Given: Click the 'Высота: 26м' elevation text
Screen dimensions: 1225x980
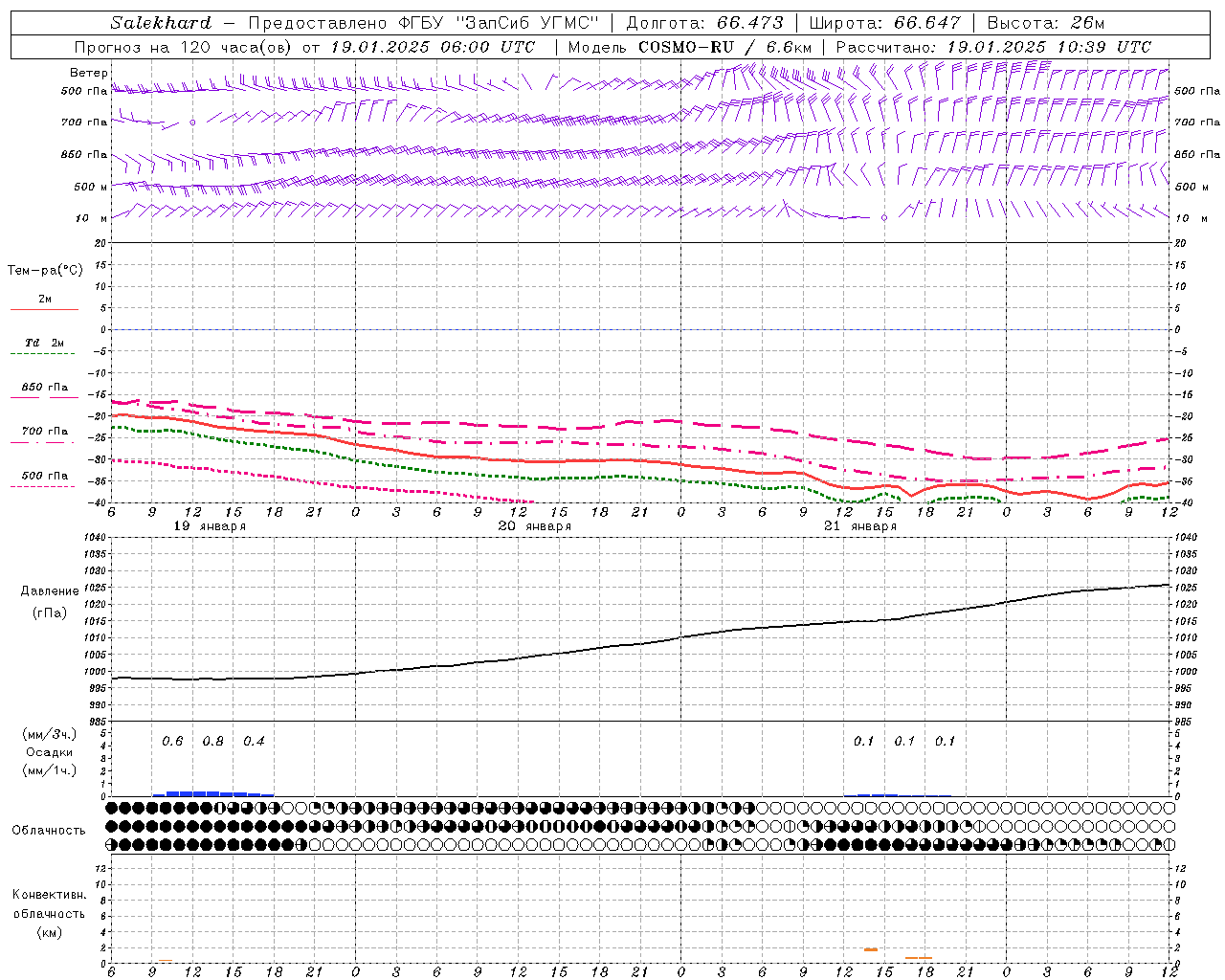Looking at the screenshot, I should coord(1045,23).
